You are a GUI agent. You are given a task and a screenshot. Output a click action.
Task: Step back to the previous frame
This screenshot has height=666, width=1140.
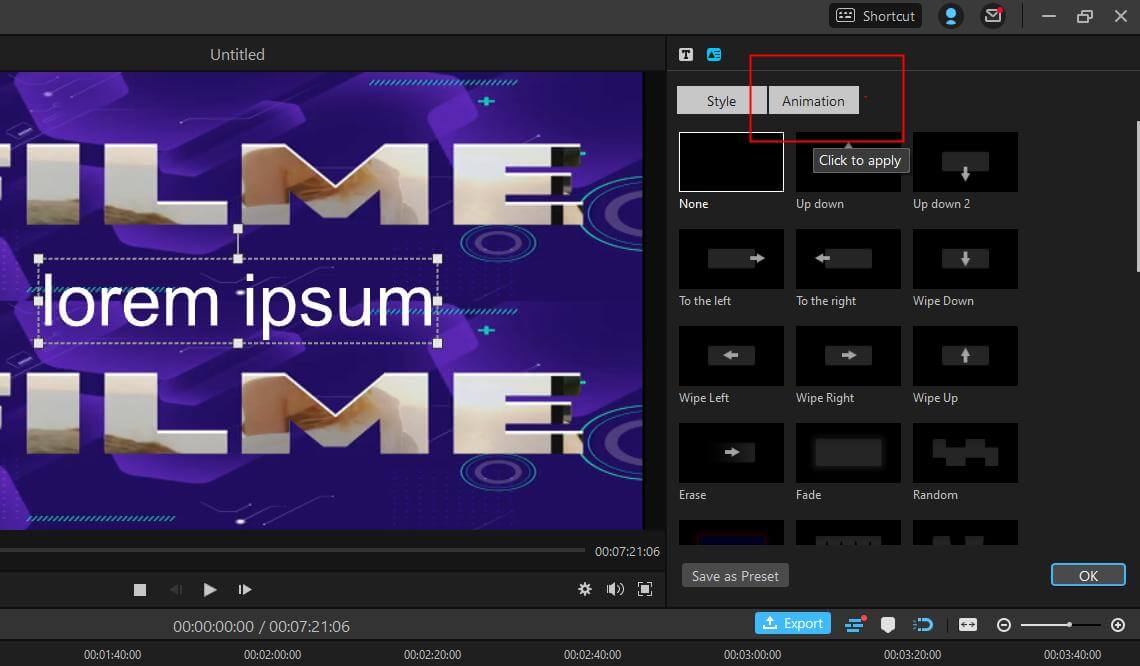(175, 590)
